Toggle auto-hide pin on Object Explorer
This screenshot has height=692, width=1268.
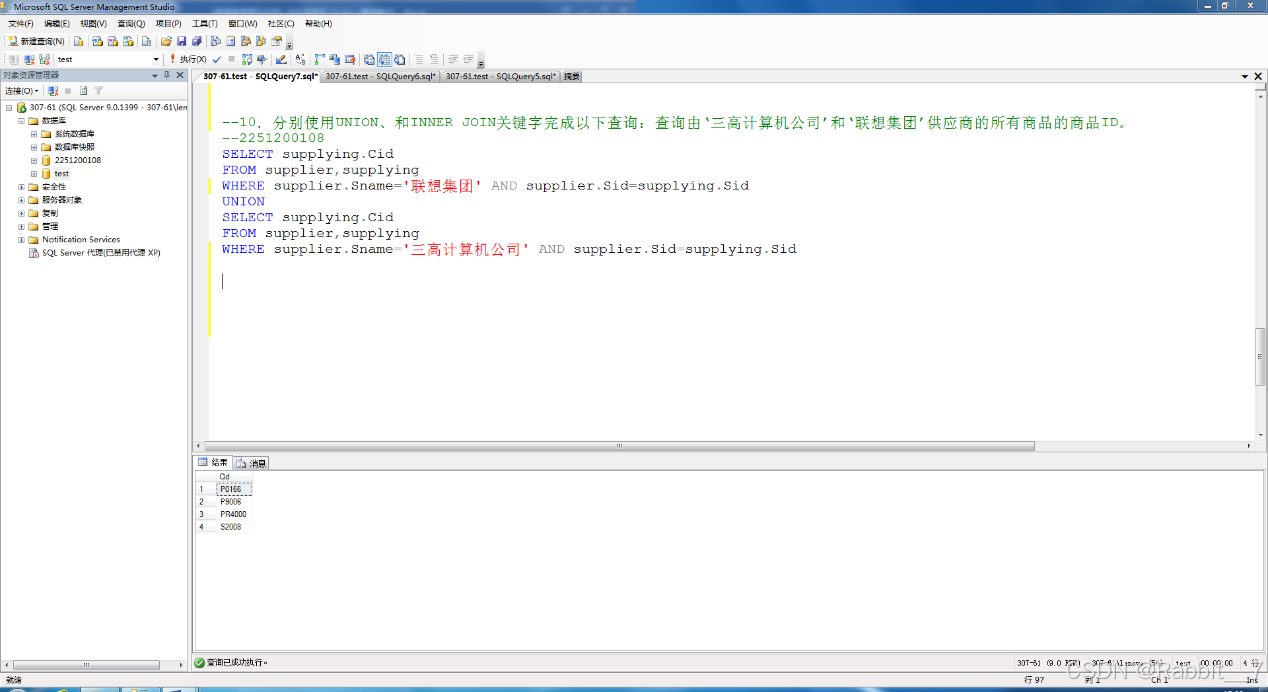pyautogui.click(x=167, y=75)
